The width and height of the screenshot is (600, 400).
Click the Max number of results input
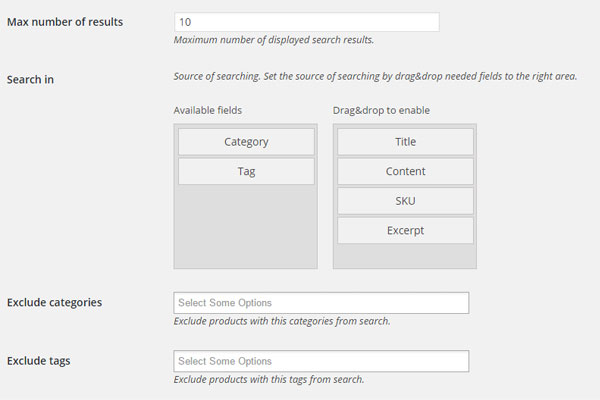(307, 22)
